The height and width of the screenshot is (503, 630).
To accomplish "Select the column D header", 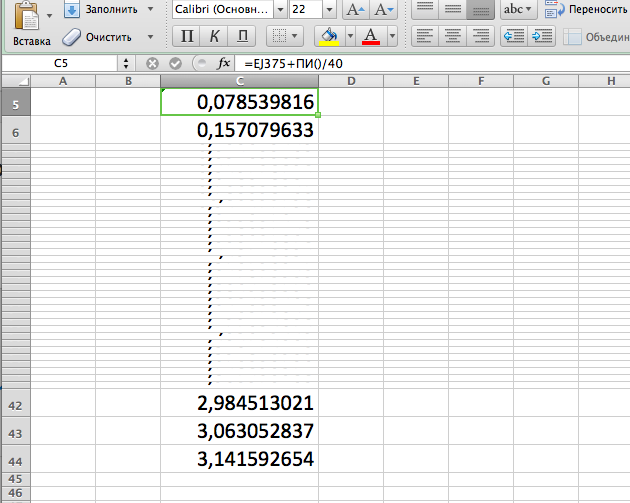I will (x=352, y=81).
